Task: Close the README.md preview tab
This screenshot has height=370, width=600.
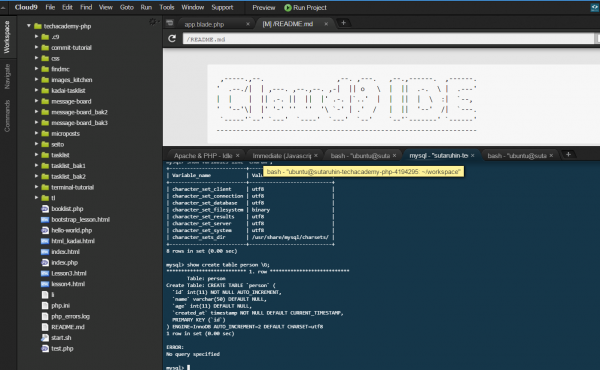Action: click(x=326, y=24)
